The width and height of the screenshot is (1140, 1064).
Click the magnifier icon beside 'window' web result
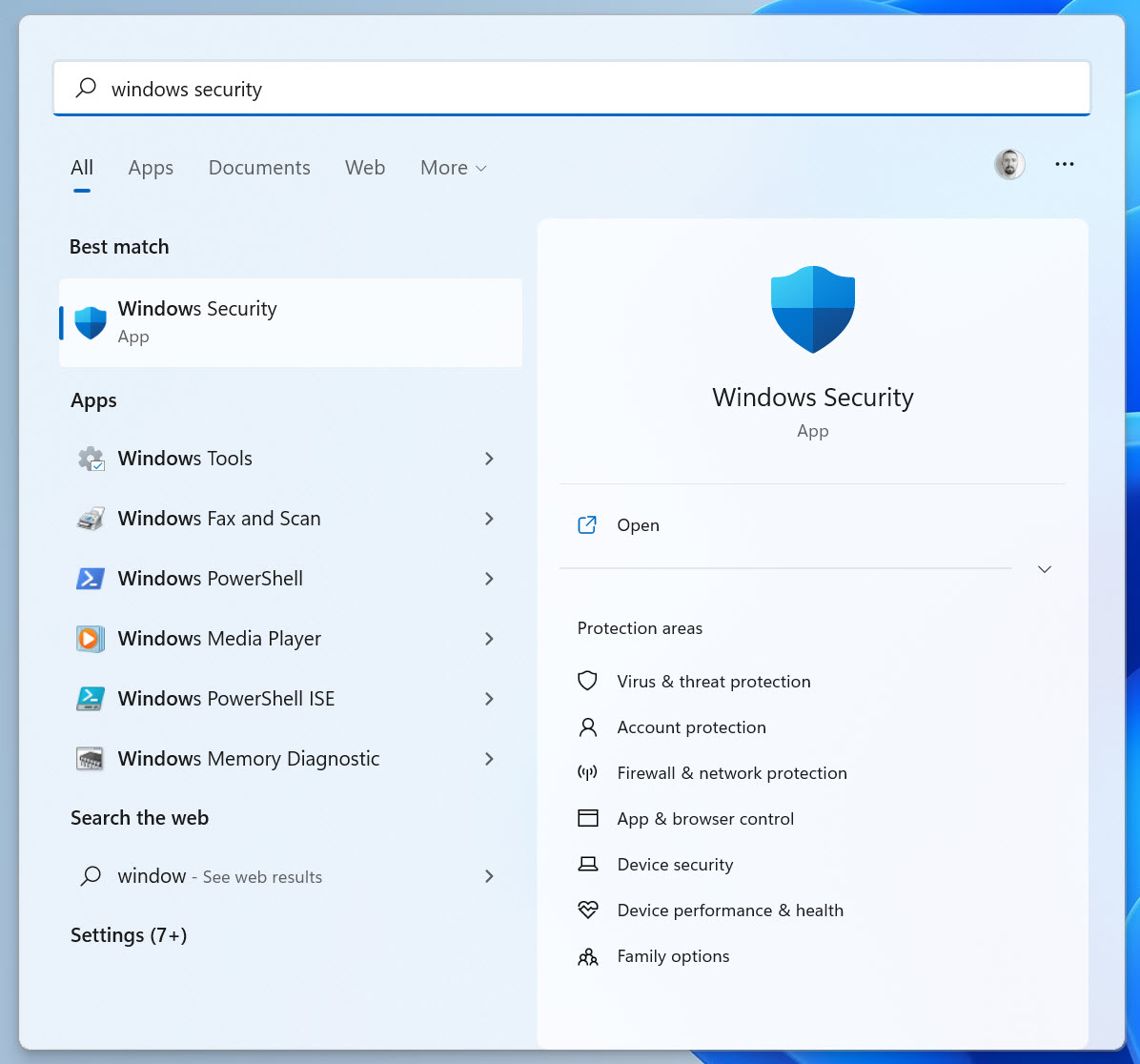pyautogui.click(x=91, y=875)
